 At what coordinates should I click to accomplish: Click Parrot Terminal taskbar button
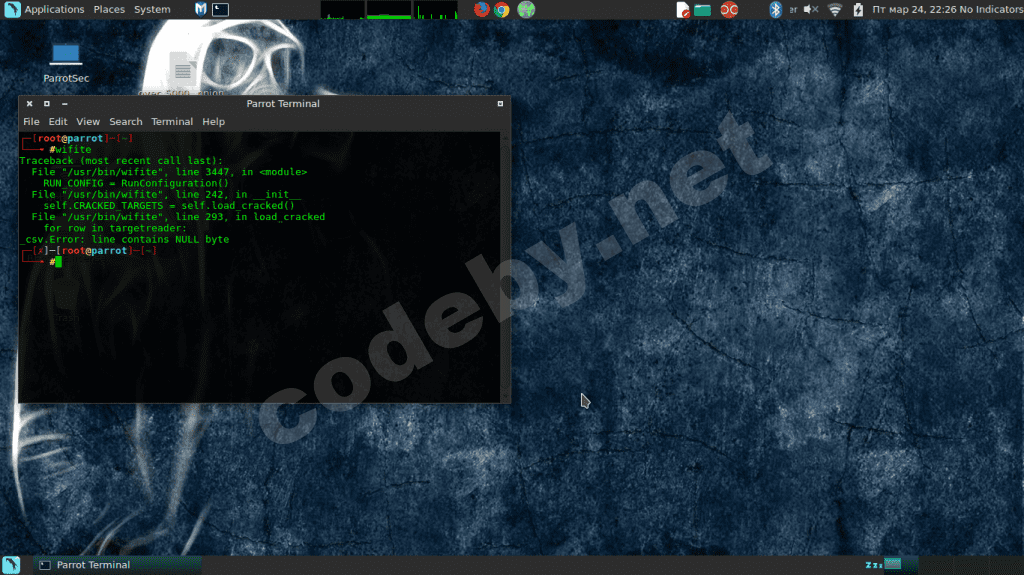pyautogui.click(x=118, y=565)
